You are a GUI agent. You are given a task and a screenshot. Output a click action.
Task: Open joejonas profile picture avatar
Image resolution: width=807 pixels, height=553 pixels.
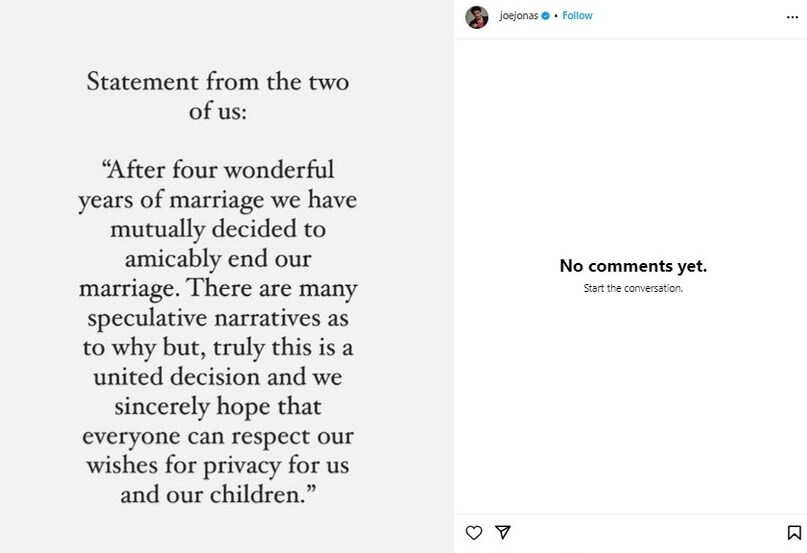477,16
